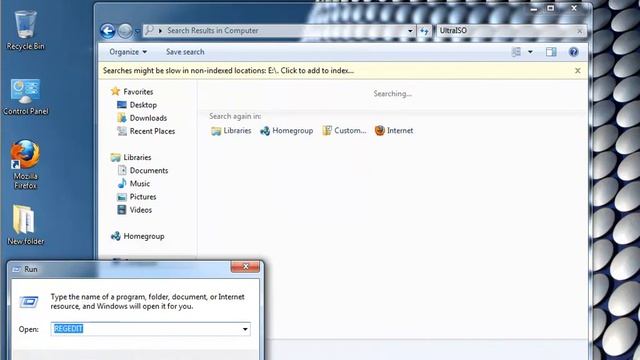Expand the address bar history dropdown

click(410, 31)
